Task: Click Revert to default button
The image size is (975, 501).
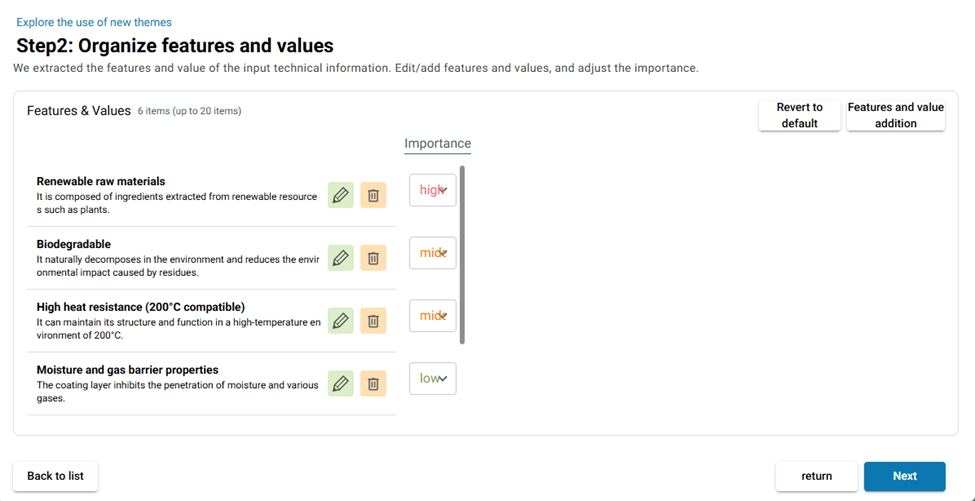Action: coord(799,116)
